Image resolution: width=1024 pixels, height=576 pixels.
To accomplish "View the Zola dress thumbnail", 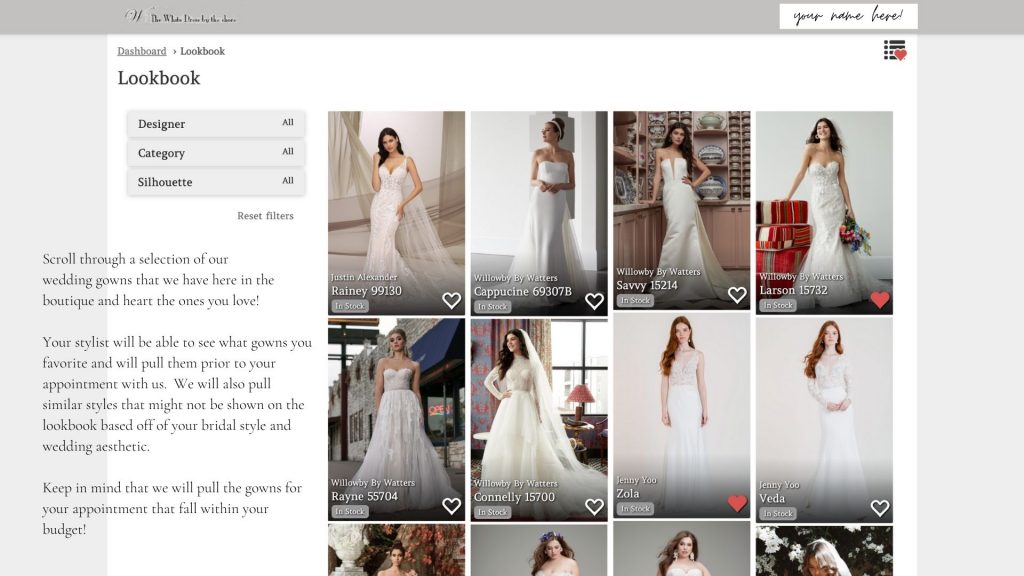I will pyautogui.click(x=681, y=400).
